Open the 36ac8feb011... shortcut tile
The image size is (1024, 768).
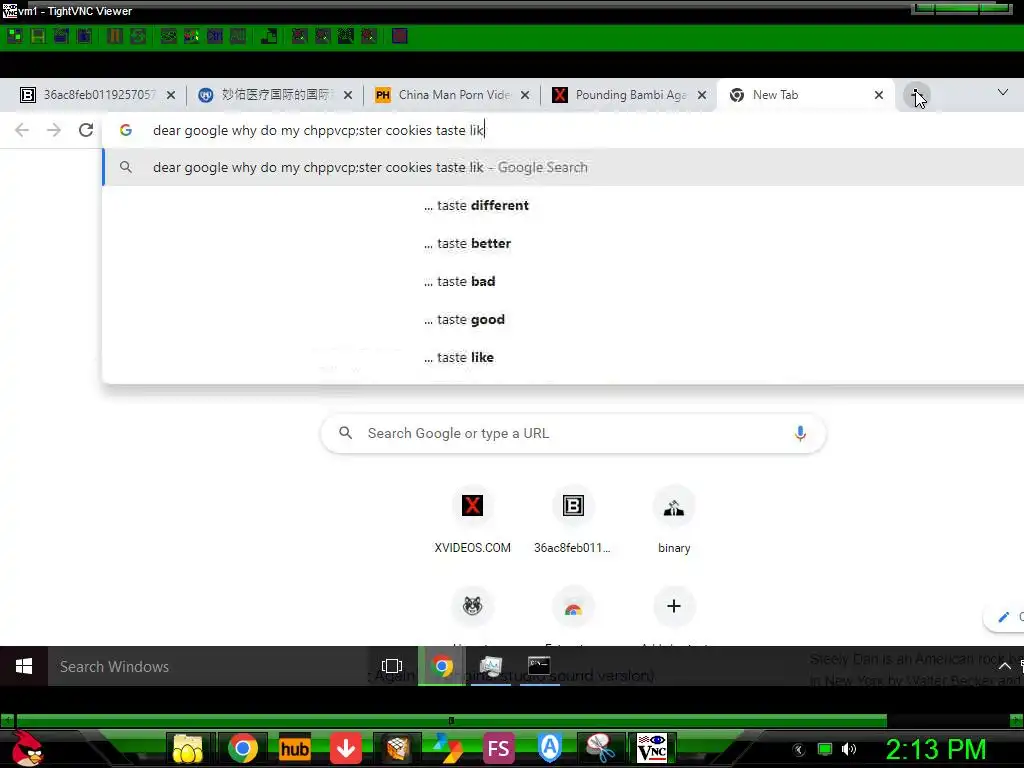click(573, 520)
